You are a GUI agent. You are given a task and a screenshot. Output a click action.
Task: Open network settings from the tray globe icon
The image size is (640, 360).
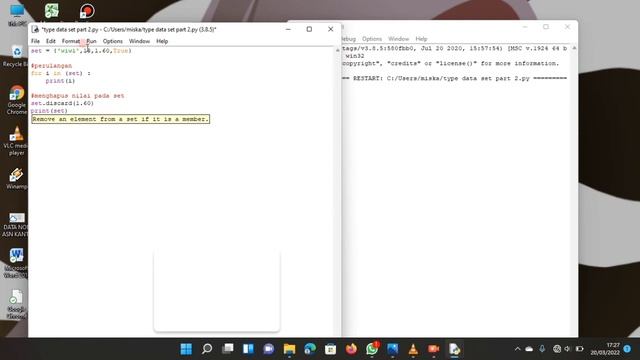point(557,349)
